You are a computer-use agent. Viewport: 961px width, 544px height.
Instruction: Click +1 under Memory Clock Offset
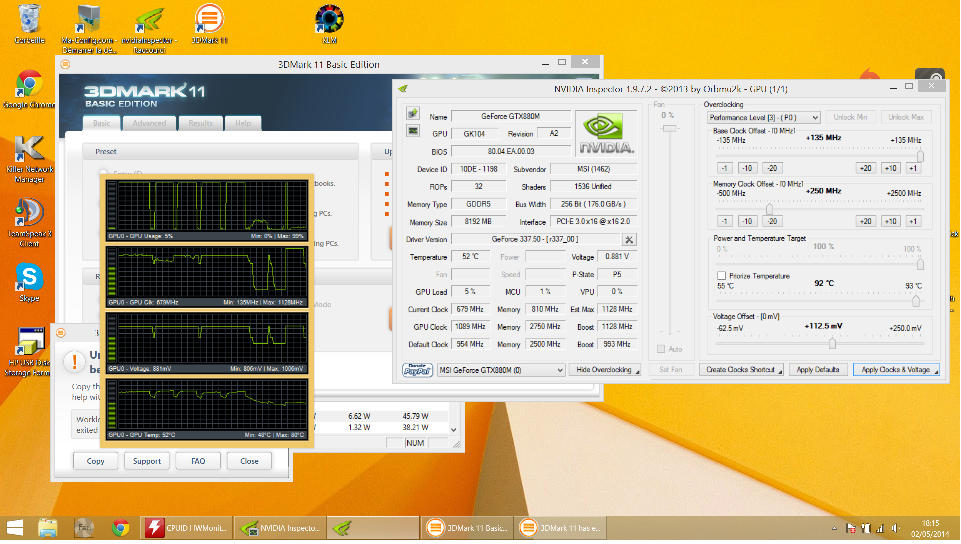tap(913, 222)
